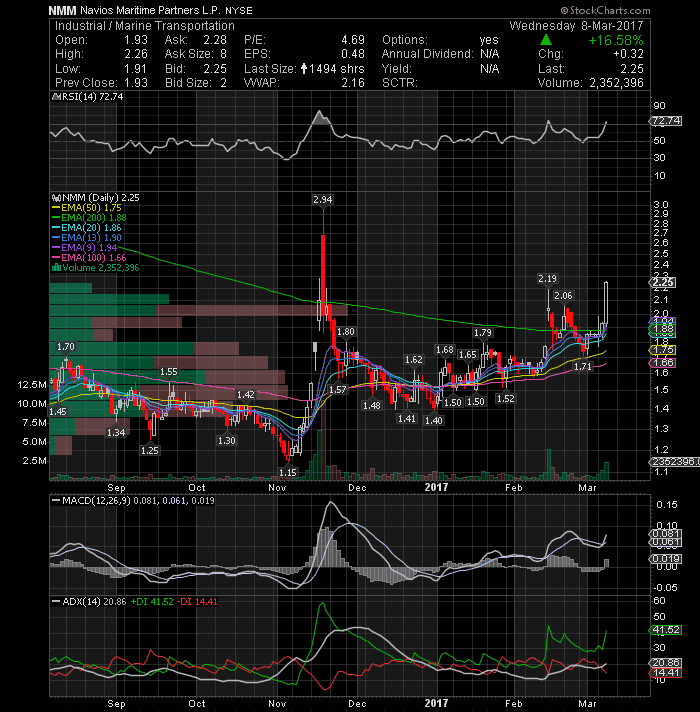
Task: Click the 1.52 price annotation
Action: tap(505, 399)
